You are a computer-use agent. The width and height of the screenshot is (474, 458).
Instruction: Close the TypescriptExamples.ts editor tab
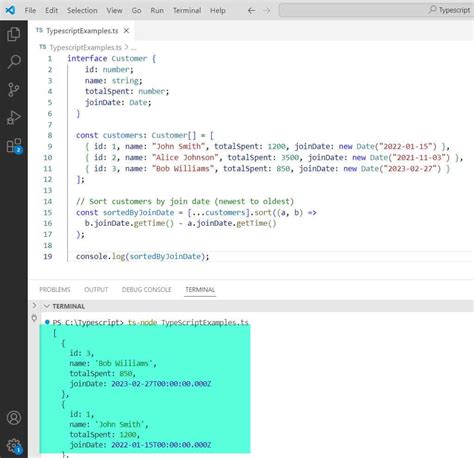pyautogui.click(x=126, y=31)
